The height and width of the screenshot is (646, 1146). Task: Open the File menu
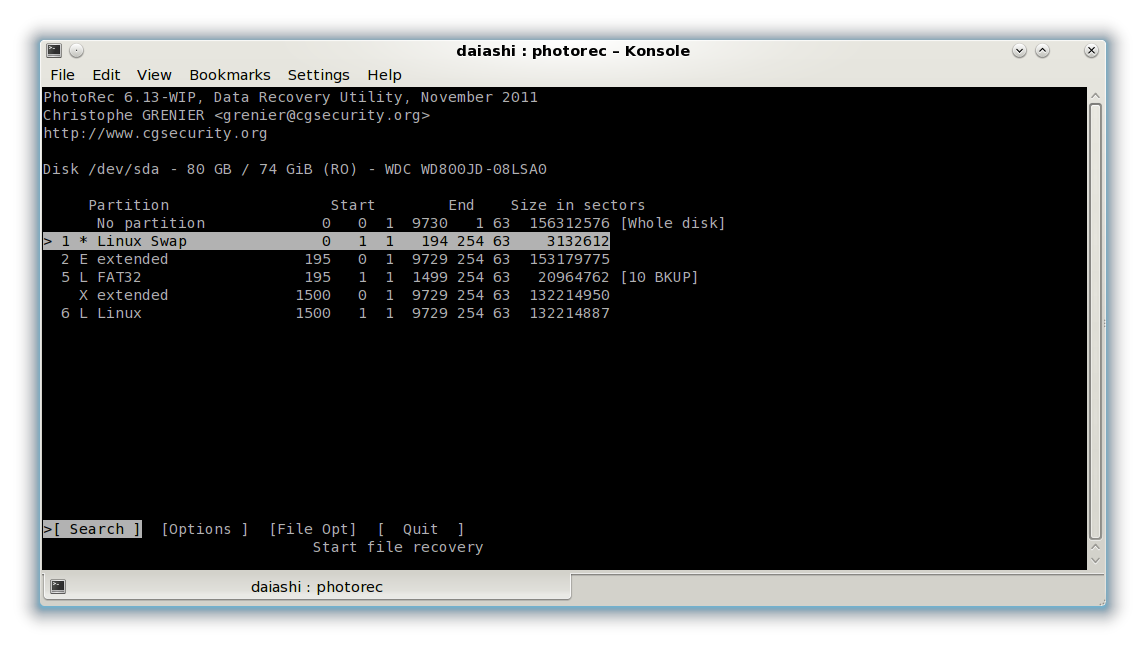(62, 75)
